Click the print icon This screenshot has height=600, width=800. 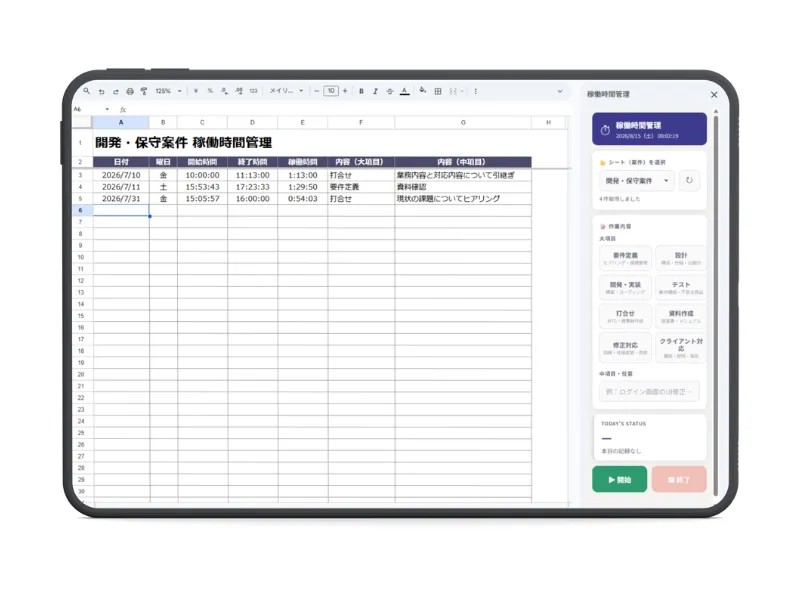(130, 91)
